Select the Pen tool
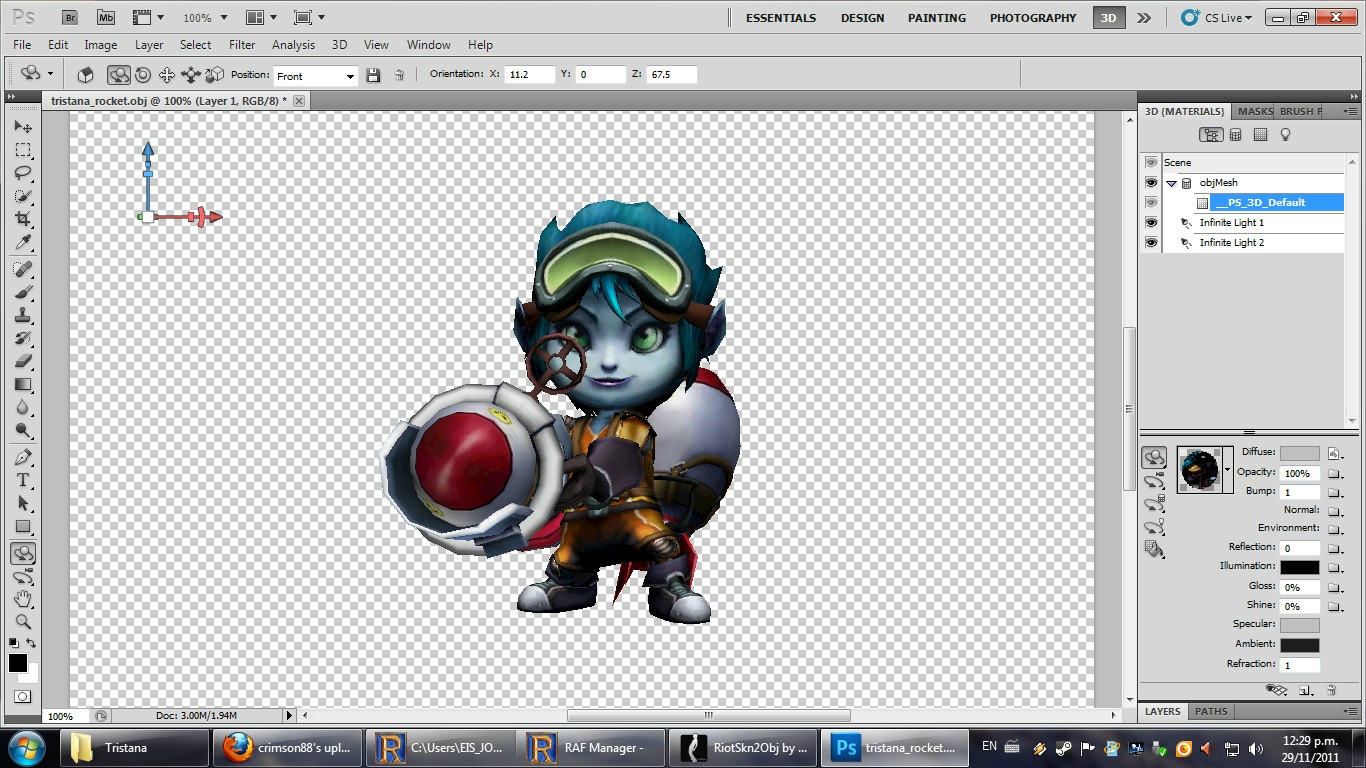This screenshot has height=768, width=1366. (x=23, y=458)
